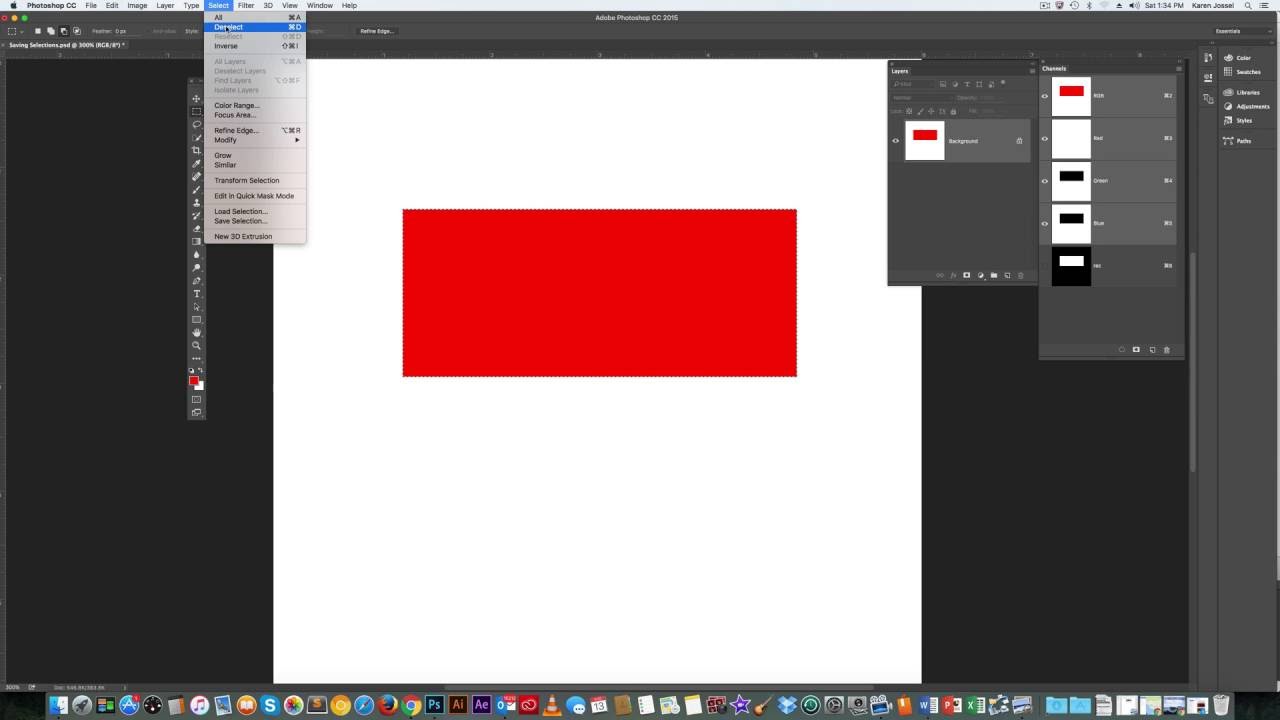The image size is (1280, 720).
Task: Choose Save Selection from the Select menu
Action: pyautogui.click(x=255, y=221)
